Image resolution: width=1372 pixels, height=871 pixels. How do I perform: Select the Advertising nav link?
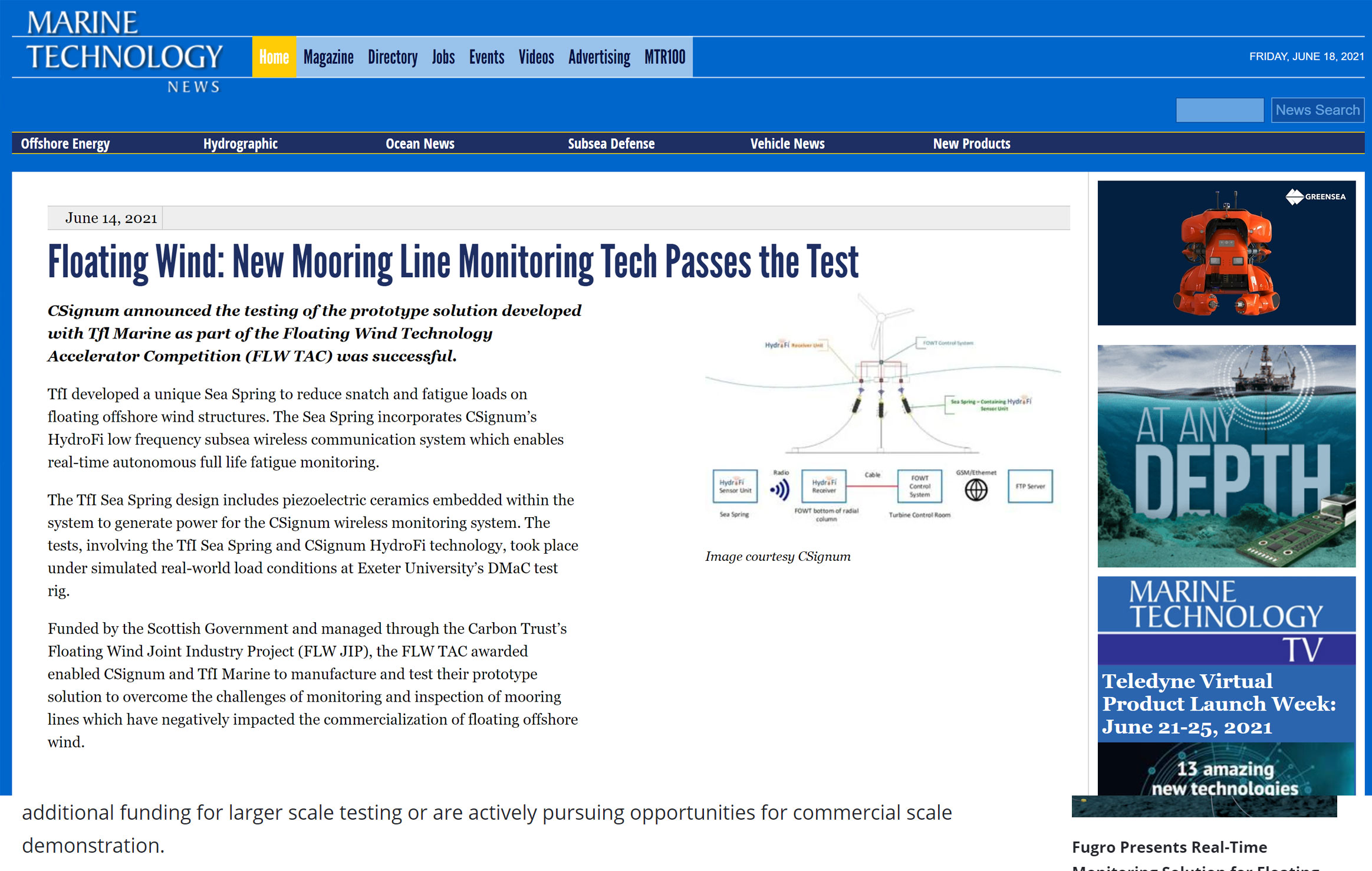[599, 57]
